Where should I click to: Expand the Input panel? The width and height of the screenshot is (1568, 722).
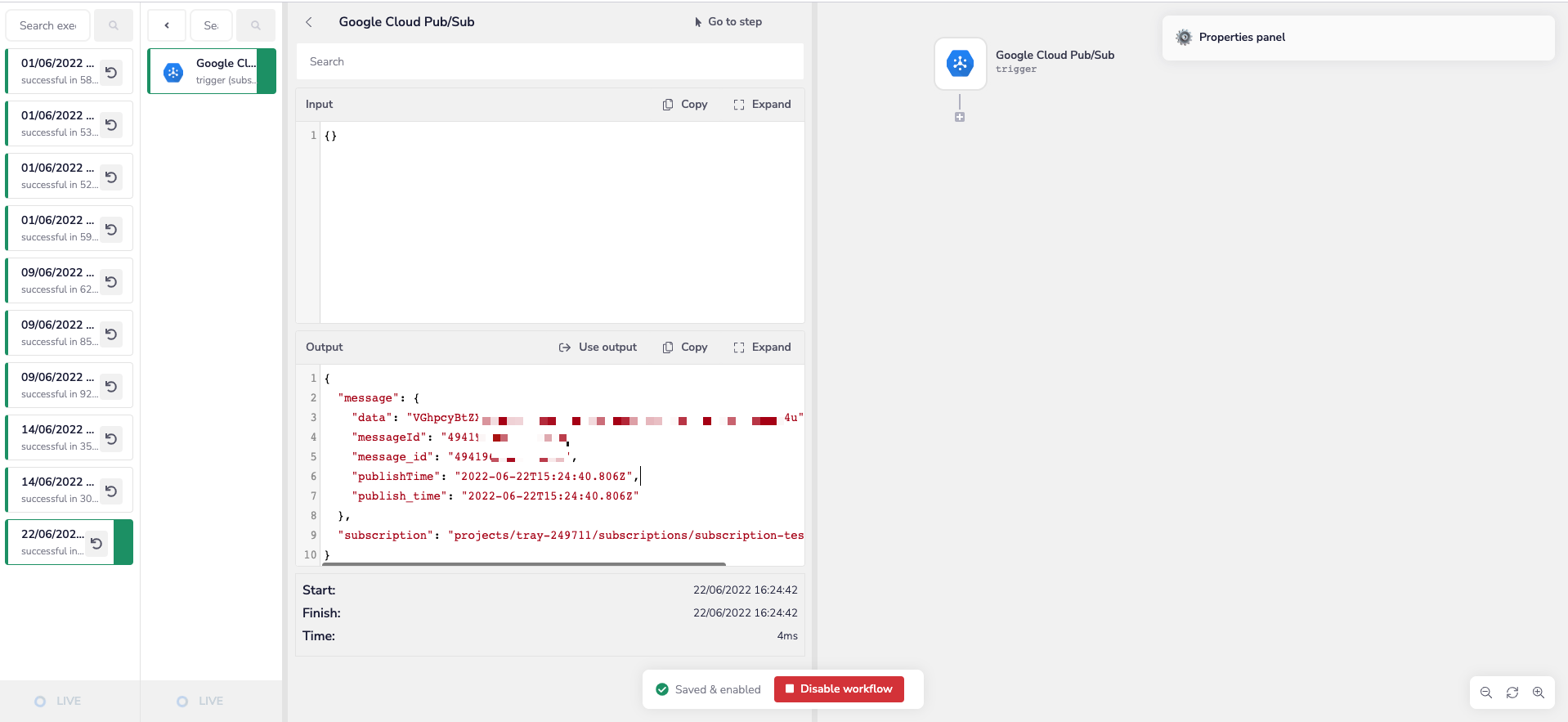click(x=762, y=105)
